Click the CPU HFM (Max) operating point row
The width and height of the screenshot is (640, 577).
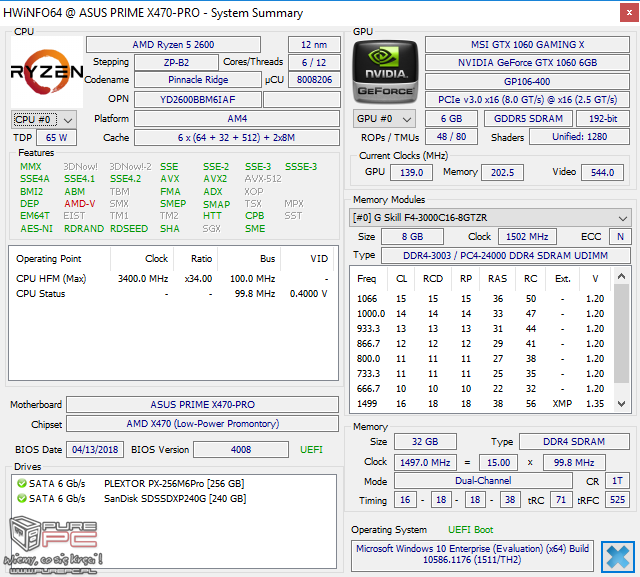(173, 279)
